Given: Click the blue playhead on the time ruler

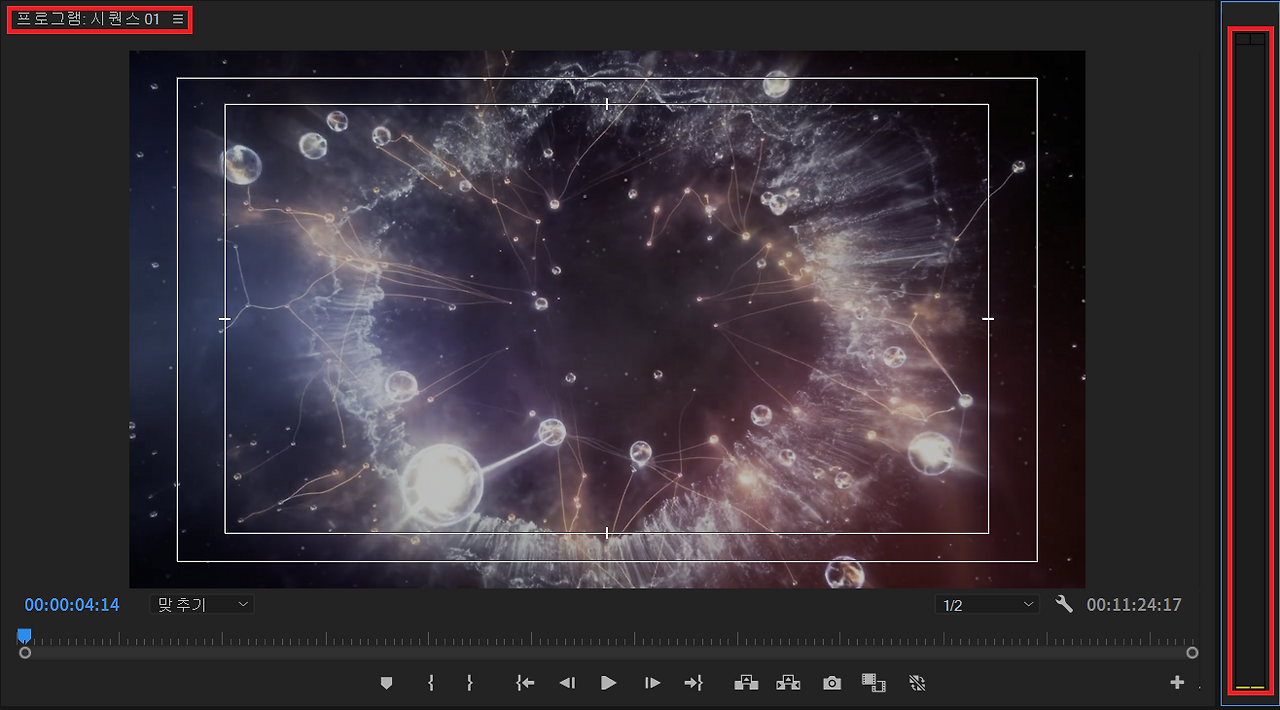Looking at the screenshot, I should tap(24, 636).
